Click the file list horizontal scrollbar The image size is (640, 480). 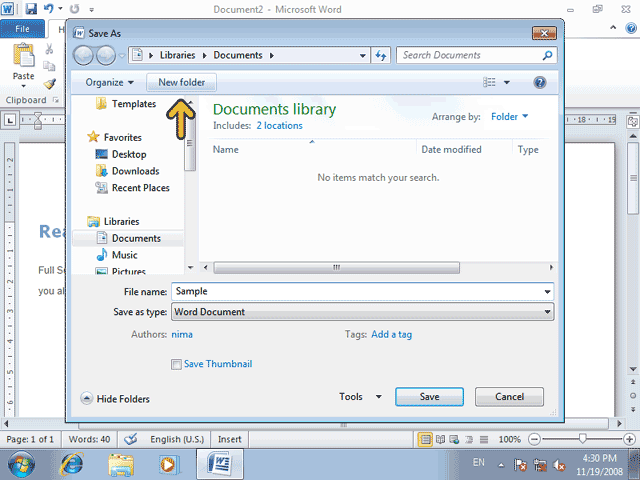(x=336, y=268)
